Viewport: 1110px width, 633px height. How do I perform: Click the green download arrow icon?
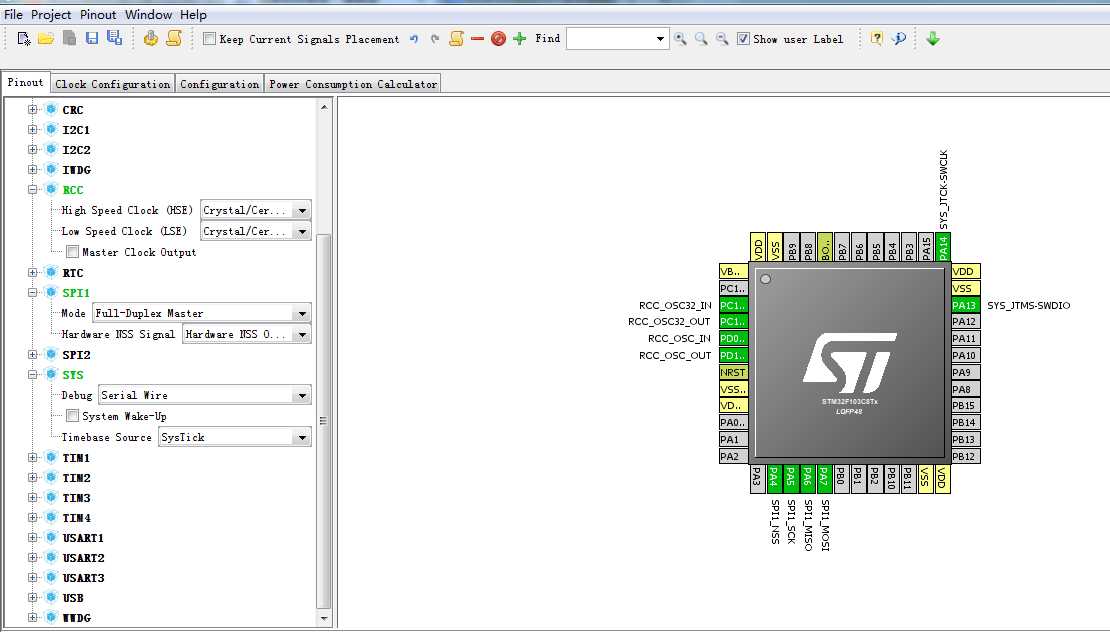[x=933, y=39]
